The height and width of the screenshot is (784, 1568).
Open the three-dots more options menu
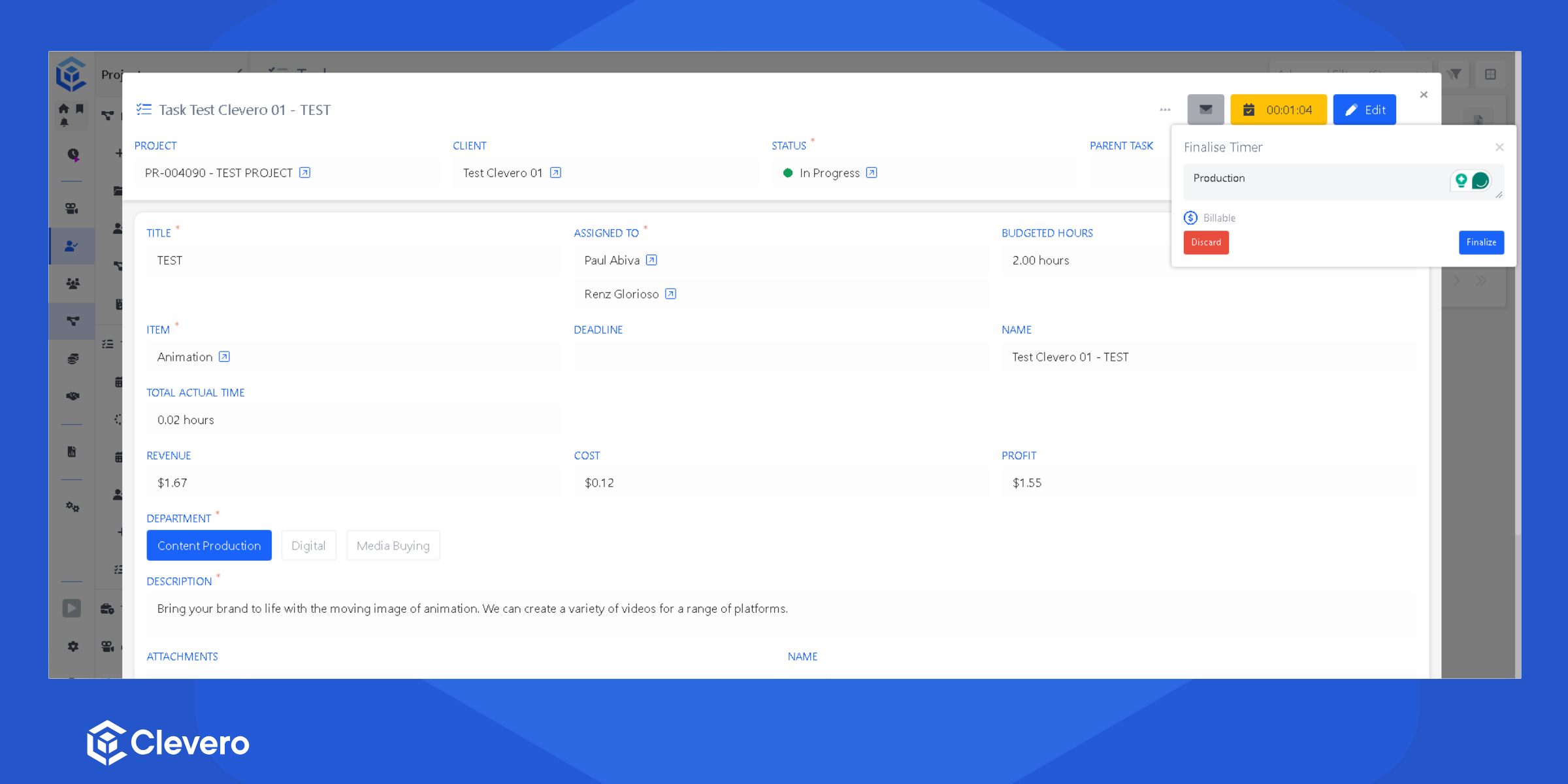coord(1165,110)
